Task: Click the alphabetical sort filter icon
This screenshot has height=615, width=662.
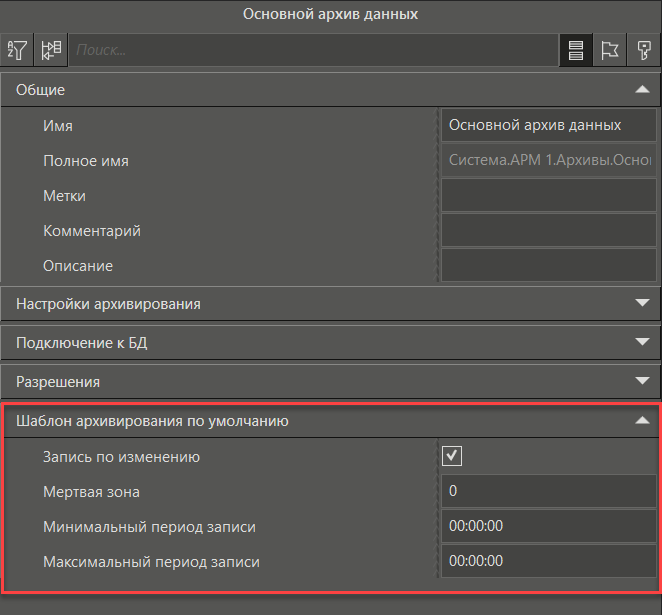Action: (x=17, y=49)
